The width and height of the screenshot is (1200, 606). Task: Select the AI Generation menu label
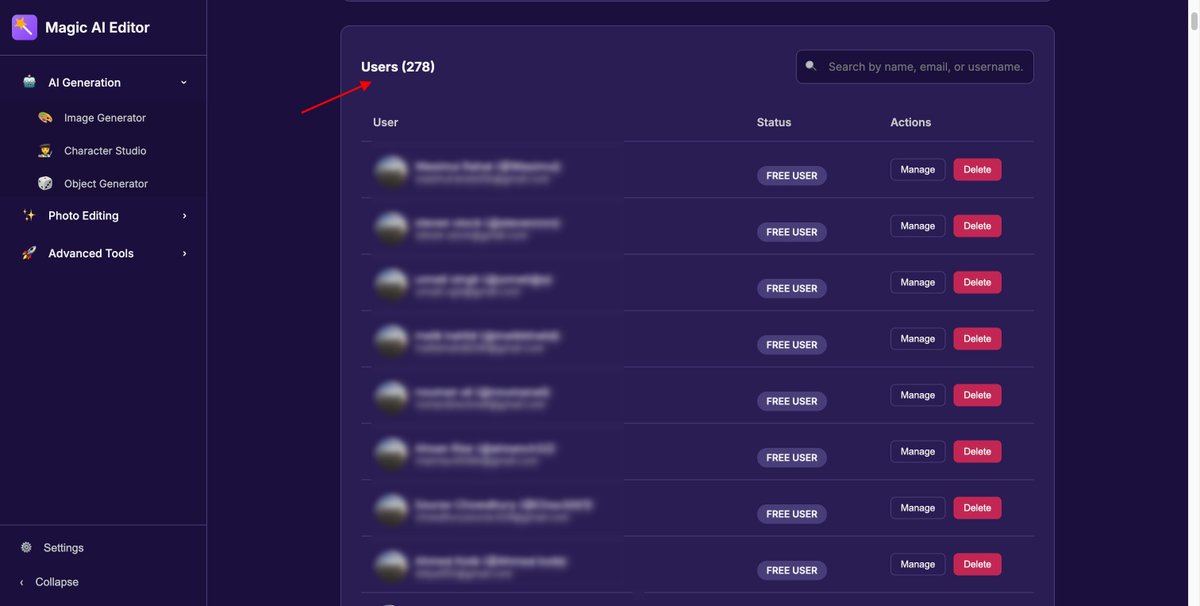85,82
